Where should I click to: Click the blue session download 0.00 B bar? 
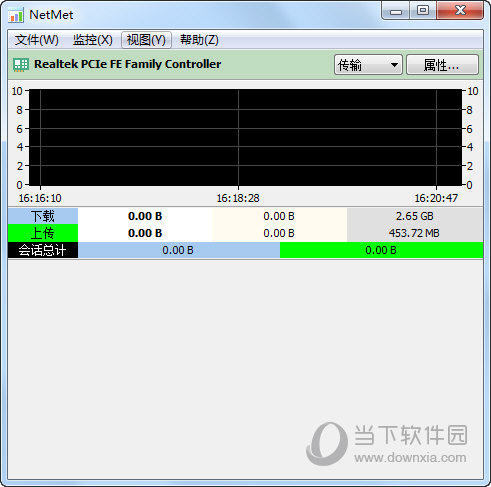179,250
